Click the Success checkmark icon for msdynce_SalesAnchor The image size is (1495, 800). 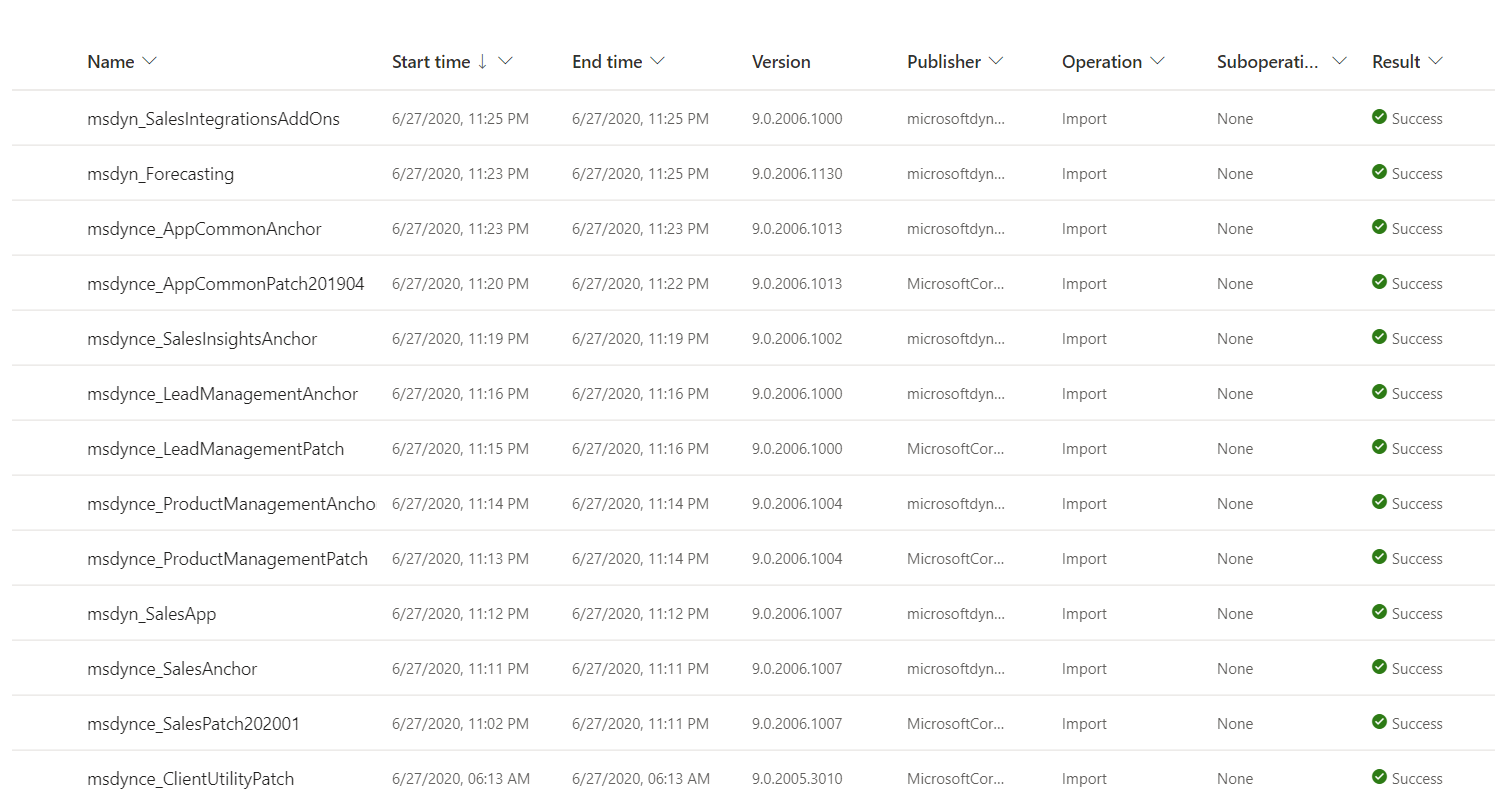(x=1379, y=667)
